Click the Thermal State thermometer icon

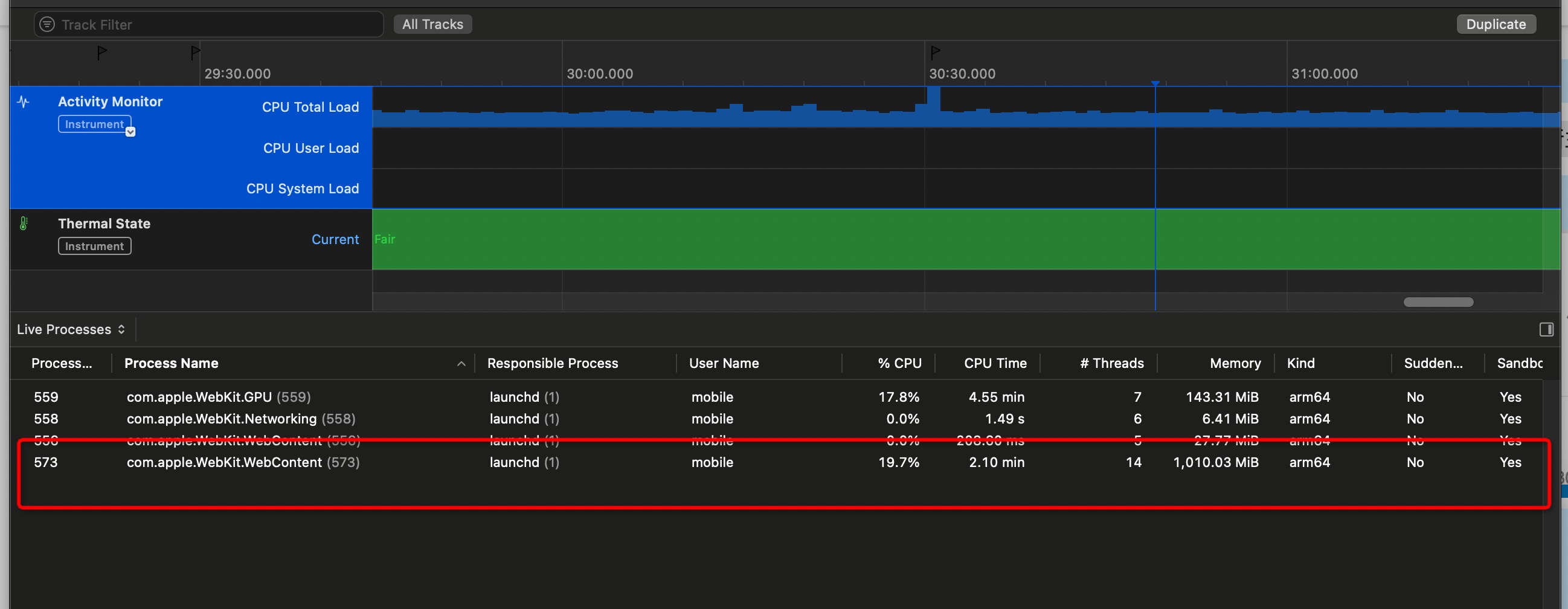(x=24, y=224)
